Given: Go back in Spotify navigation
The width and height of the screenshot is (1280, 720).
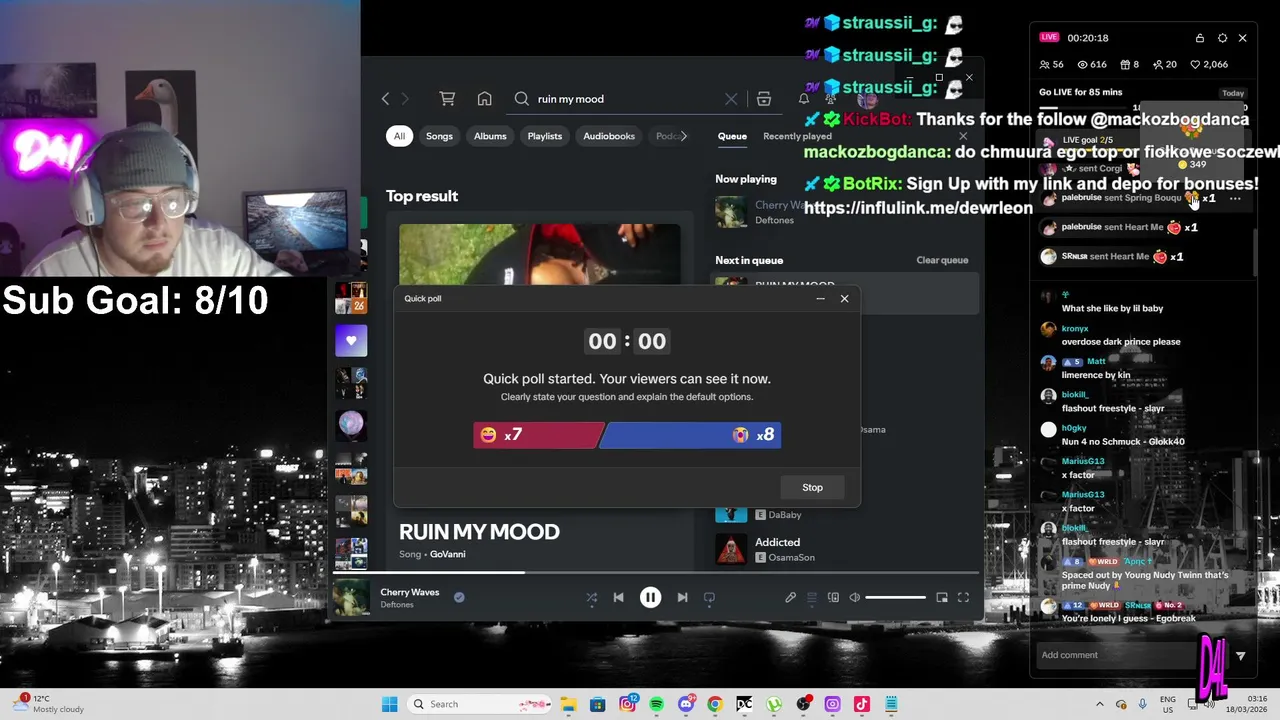Looking at the screenshot, I should tap(385, 99).
